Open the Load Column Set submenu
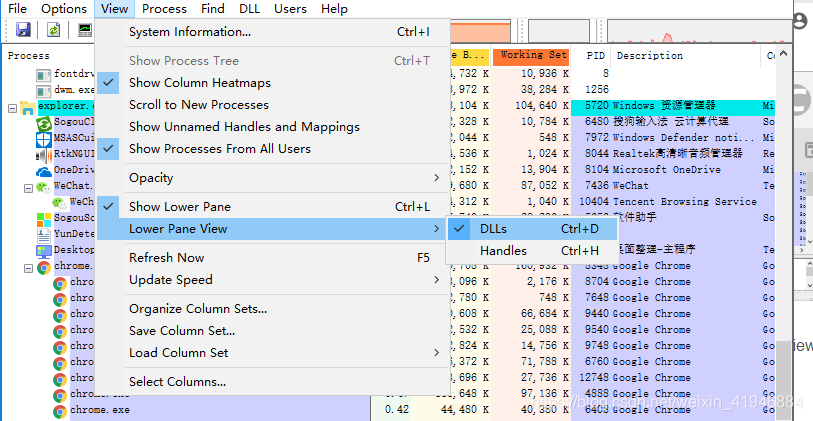 pyautogui.click(x=274, y=353)
